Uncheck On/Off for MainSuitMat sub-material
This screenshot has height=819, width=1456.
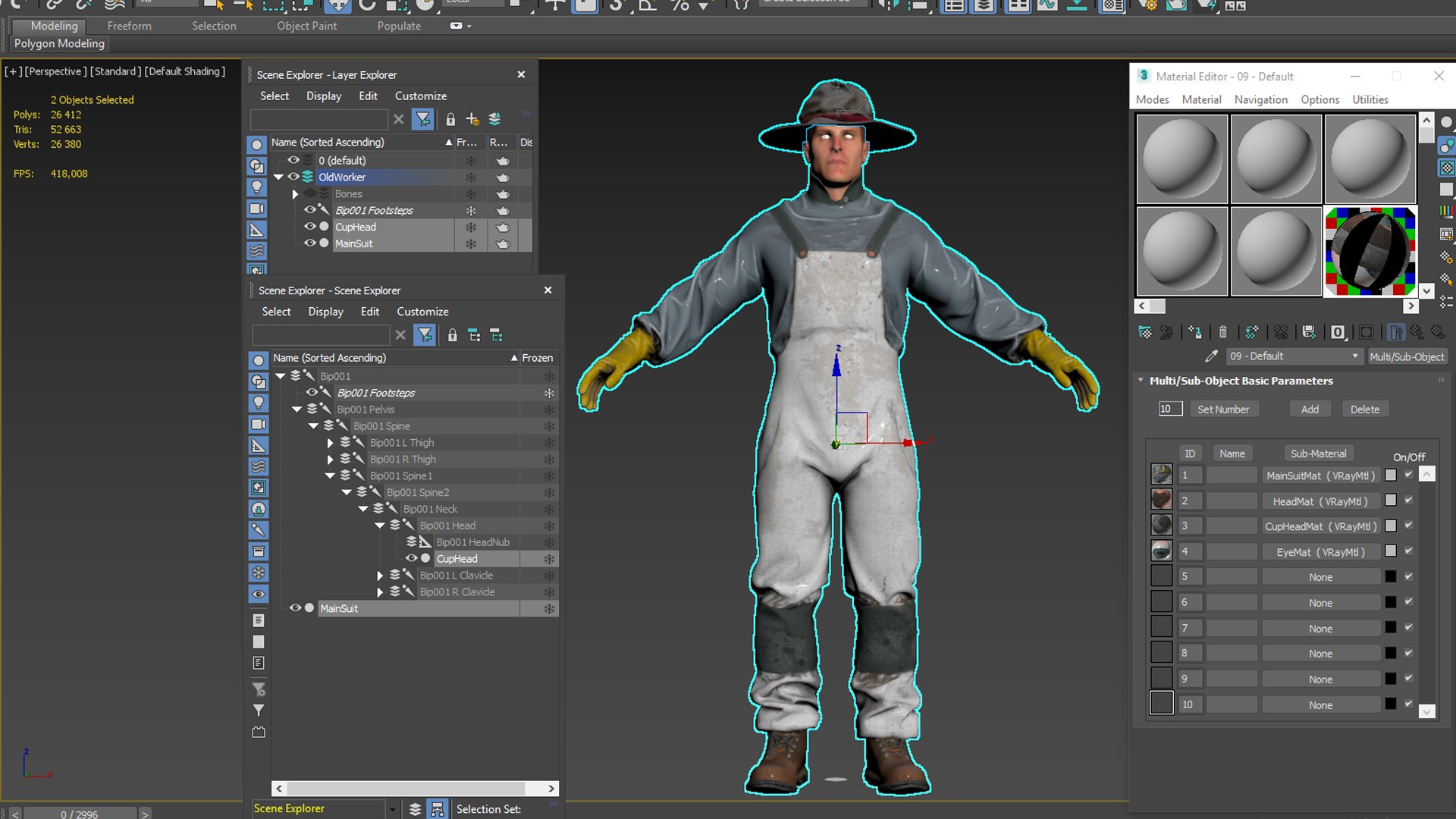click(1408, 475)
